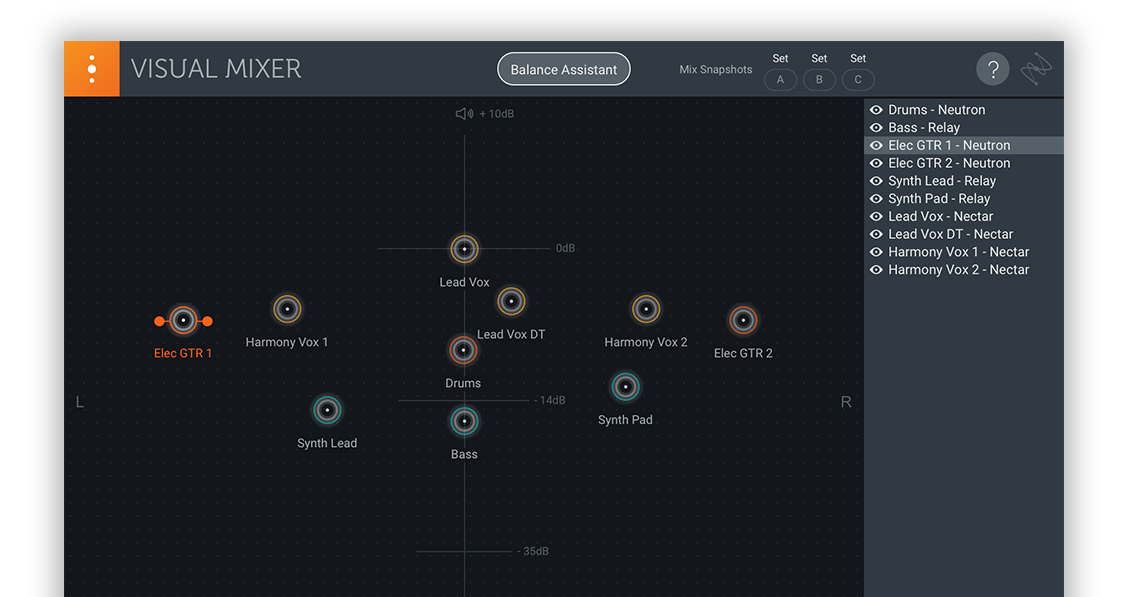Select Elec GTR 2 - Neutron in track list
1128x597 pixels.
950,162
